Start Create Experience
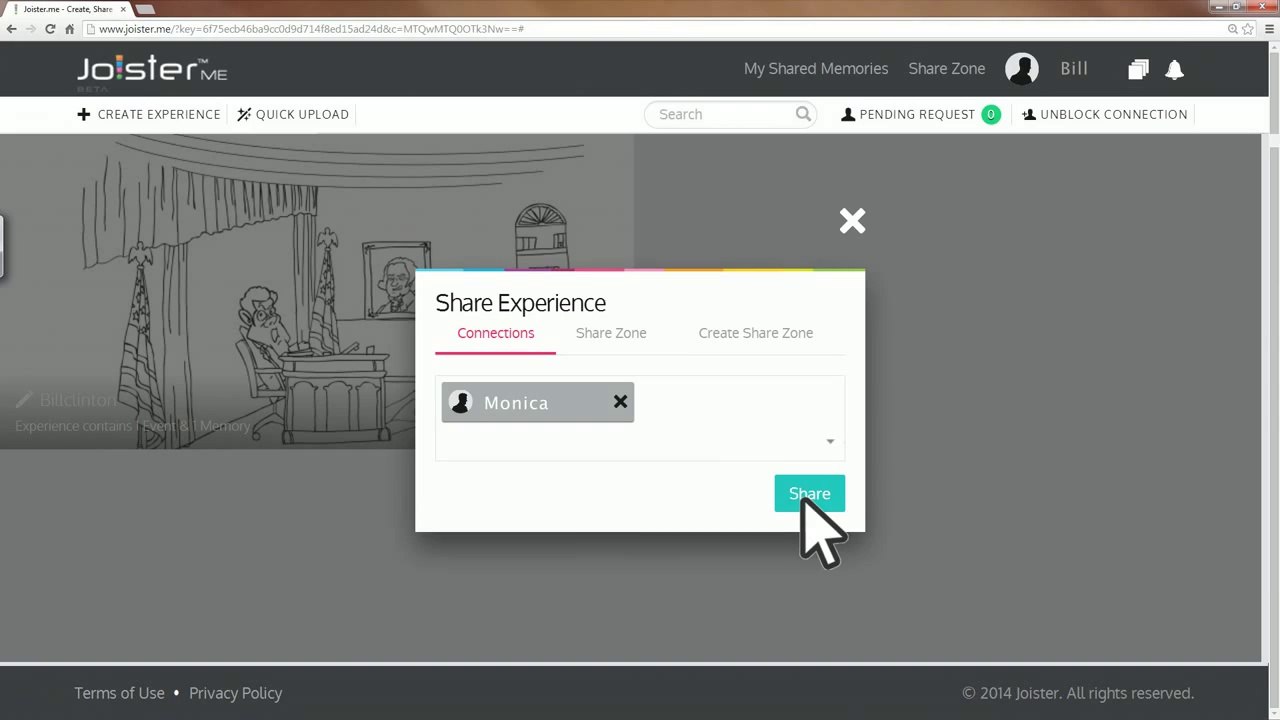This screenshot has width=1280, height=720. click(149, 114)
